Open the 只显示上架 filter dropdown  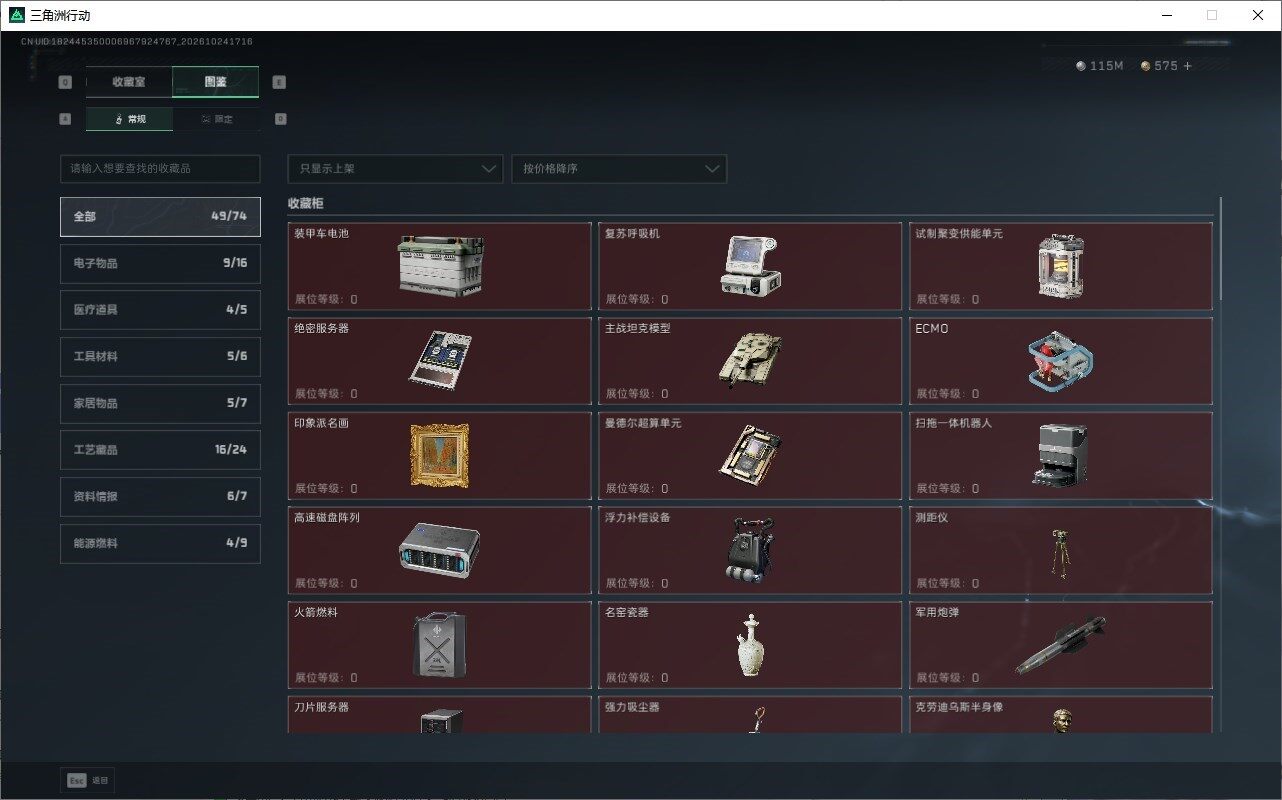[x=394, y=169]
